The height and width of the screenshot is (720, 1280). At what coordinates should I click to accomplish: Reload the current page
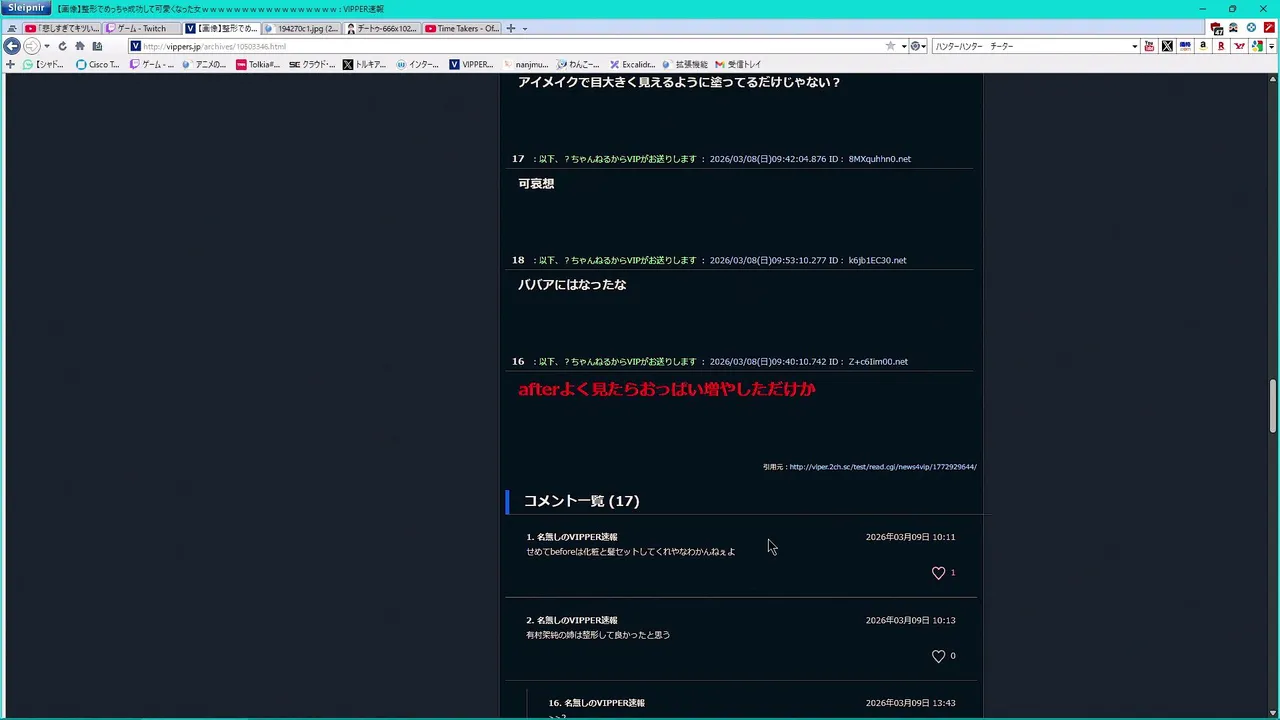(62, 46)
